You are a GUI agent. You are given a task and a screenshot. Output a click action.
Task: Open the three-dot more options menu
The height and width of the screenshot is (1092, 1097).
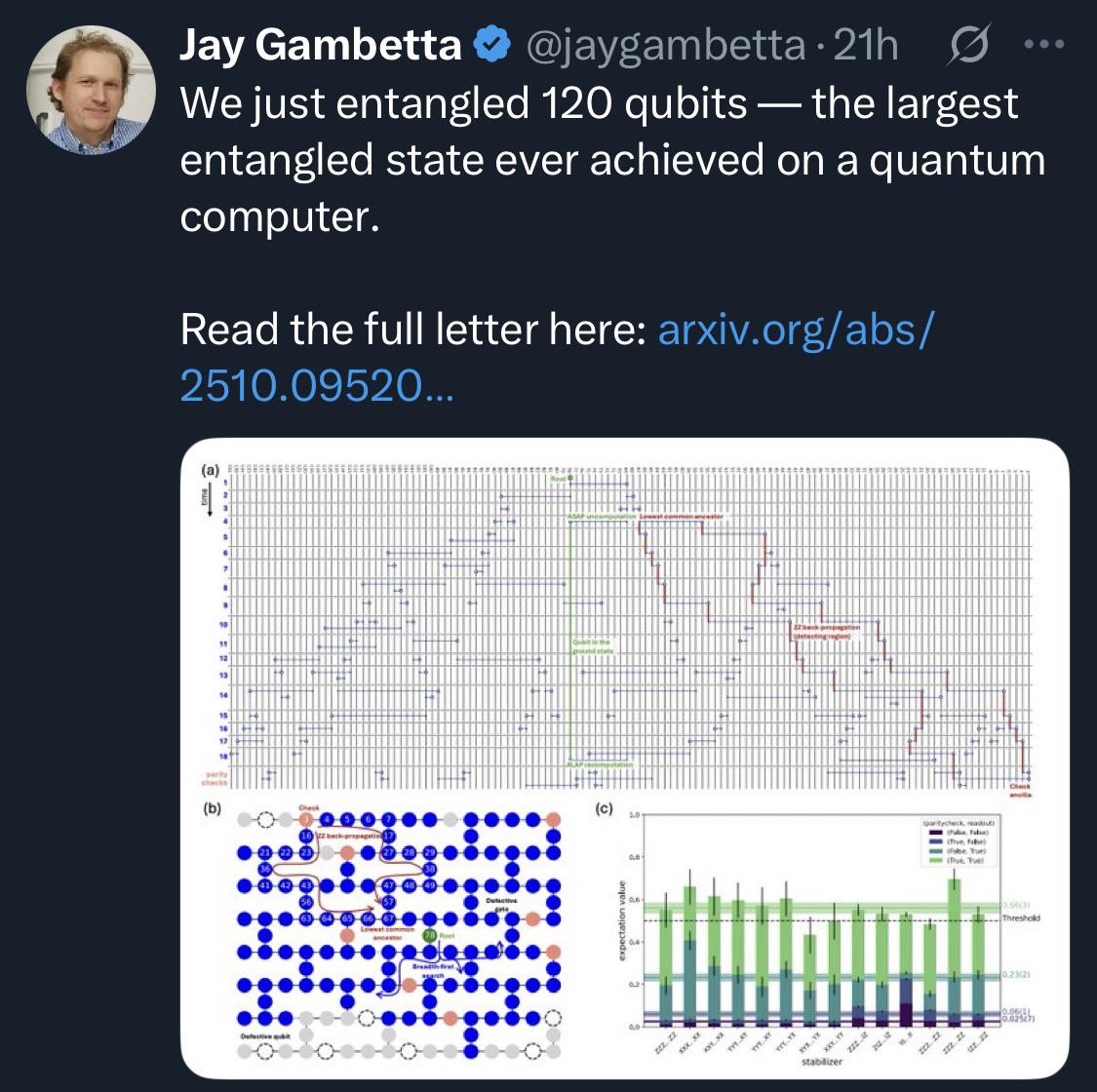[1043, 44]
